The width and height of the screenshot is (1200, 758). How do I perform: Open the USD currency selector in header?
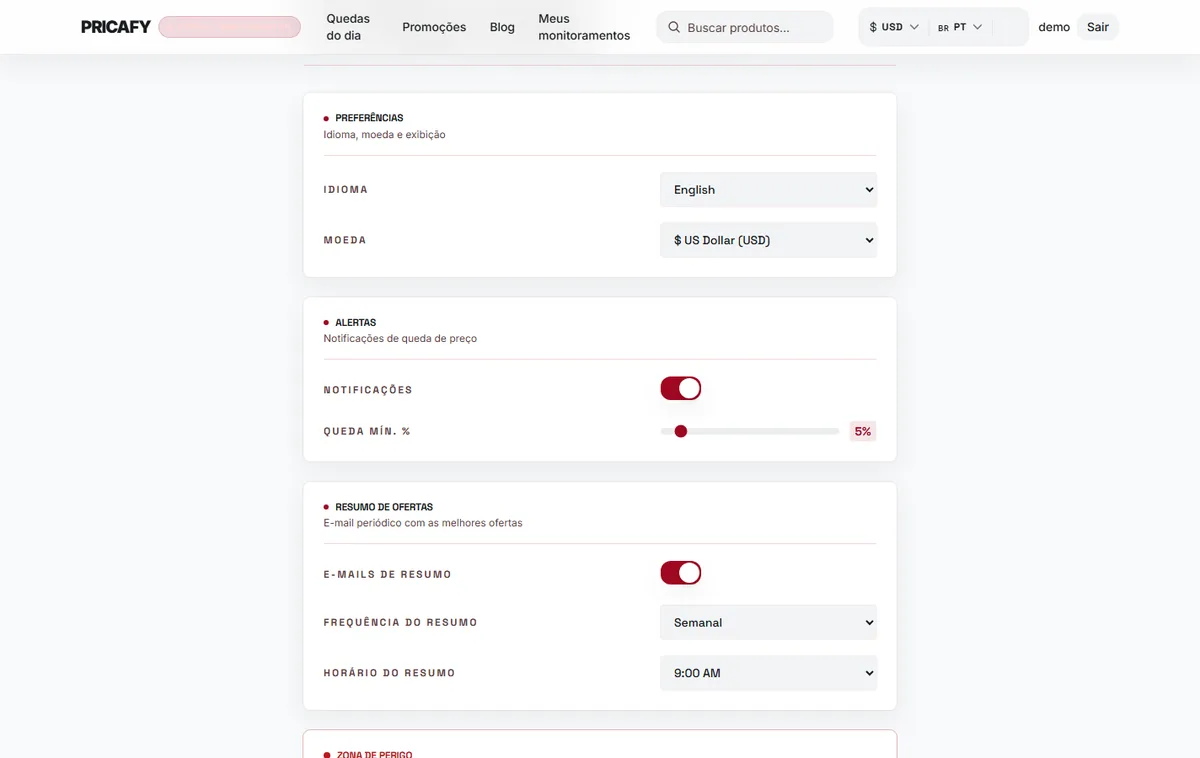point(894,27)
